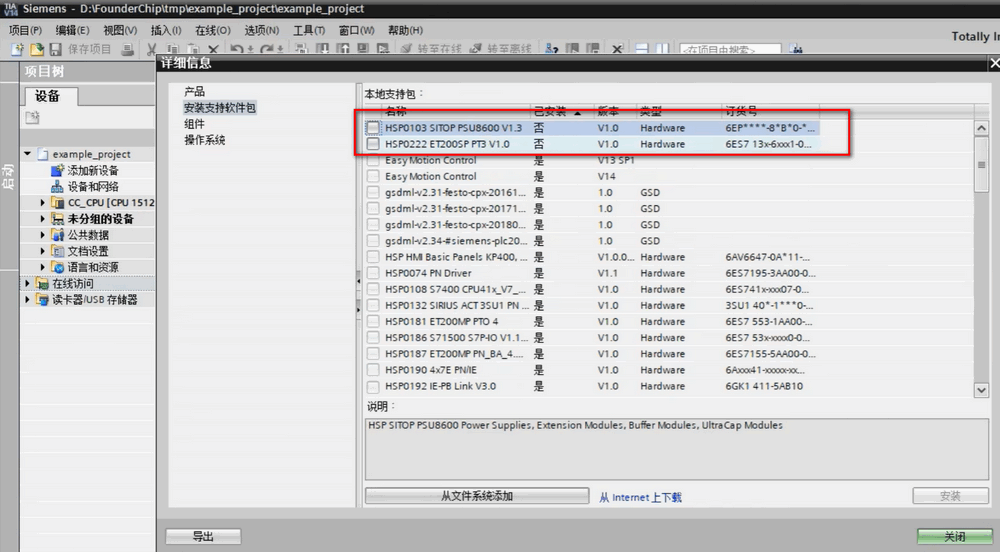Tick the Easy Motion Control V13 SP1 checkbox
Screen dimensions: 1000x552
(373, 160)
